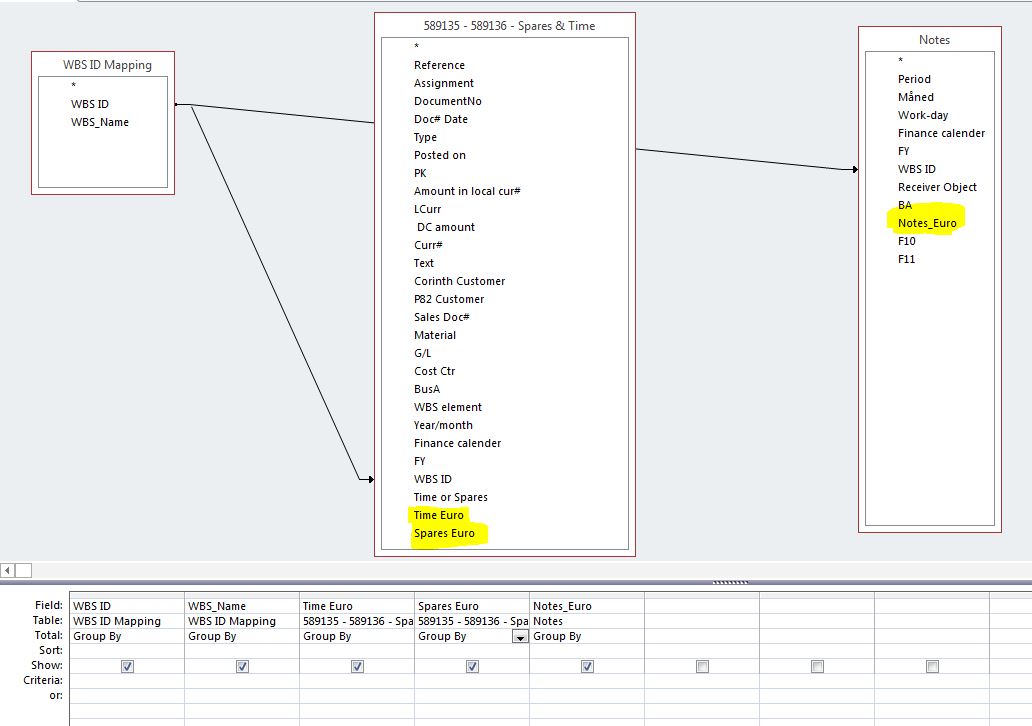Open Total dropdown for Spares Euro column

[x=520, y=636]
